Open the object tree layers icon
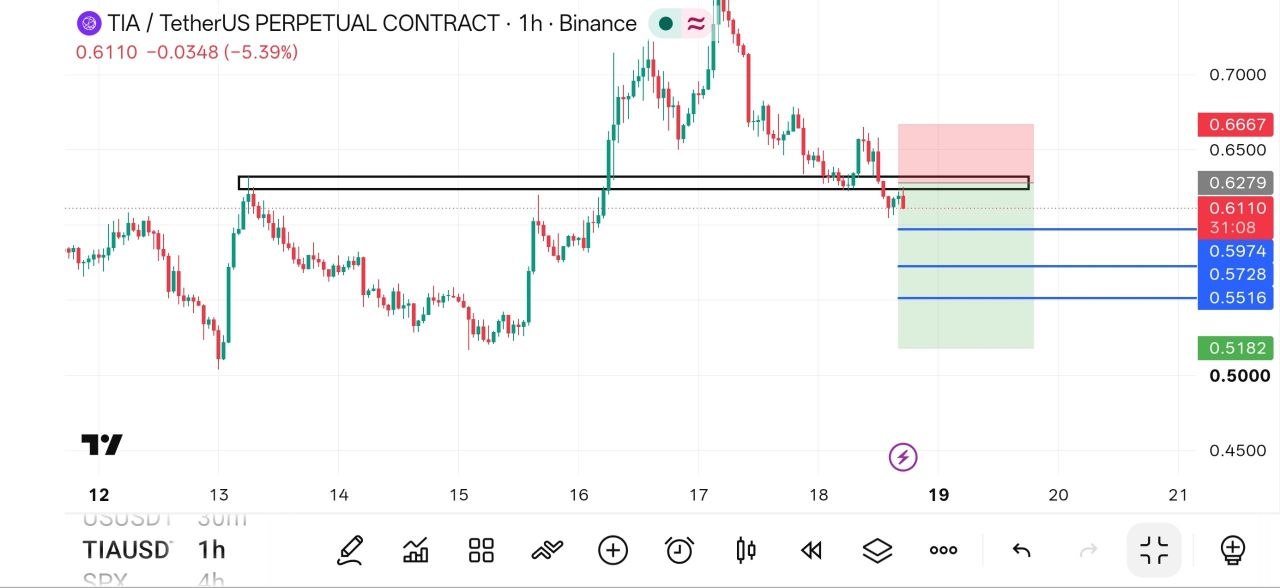 (877, 550)
